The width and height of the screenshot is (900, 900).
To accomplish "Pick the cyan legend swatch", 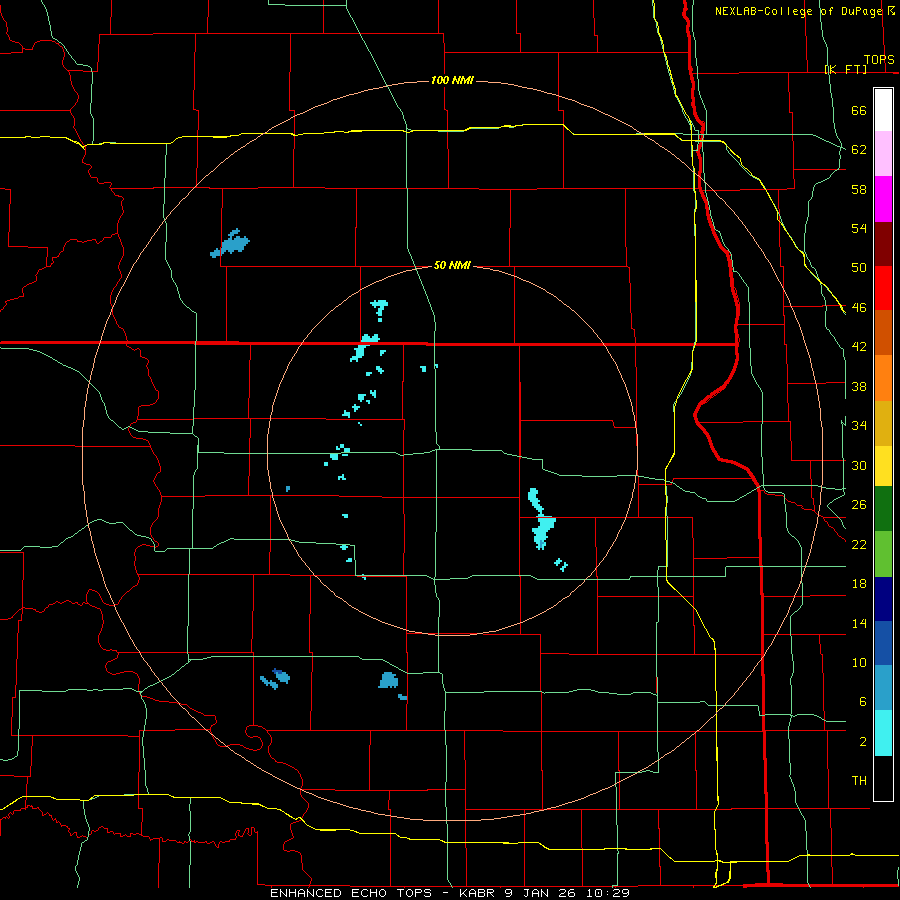I will point(883,733).
